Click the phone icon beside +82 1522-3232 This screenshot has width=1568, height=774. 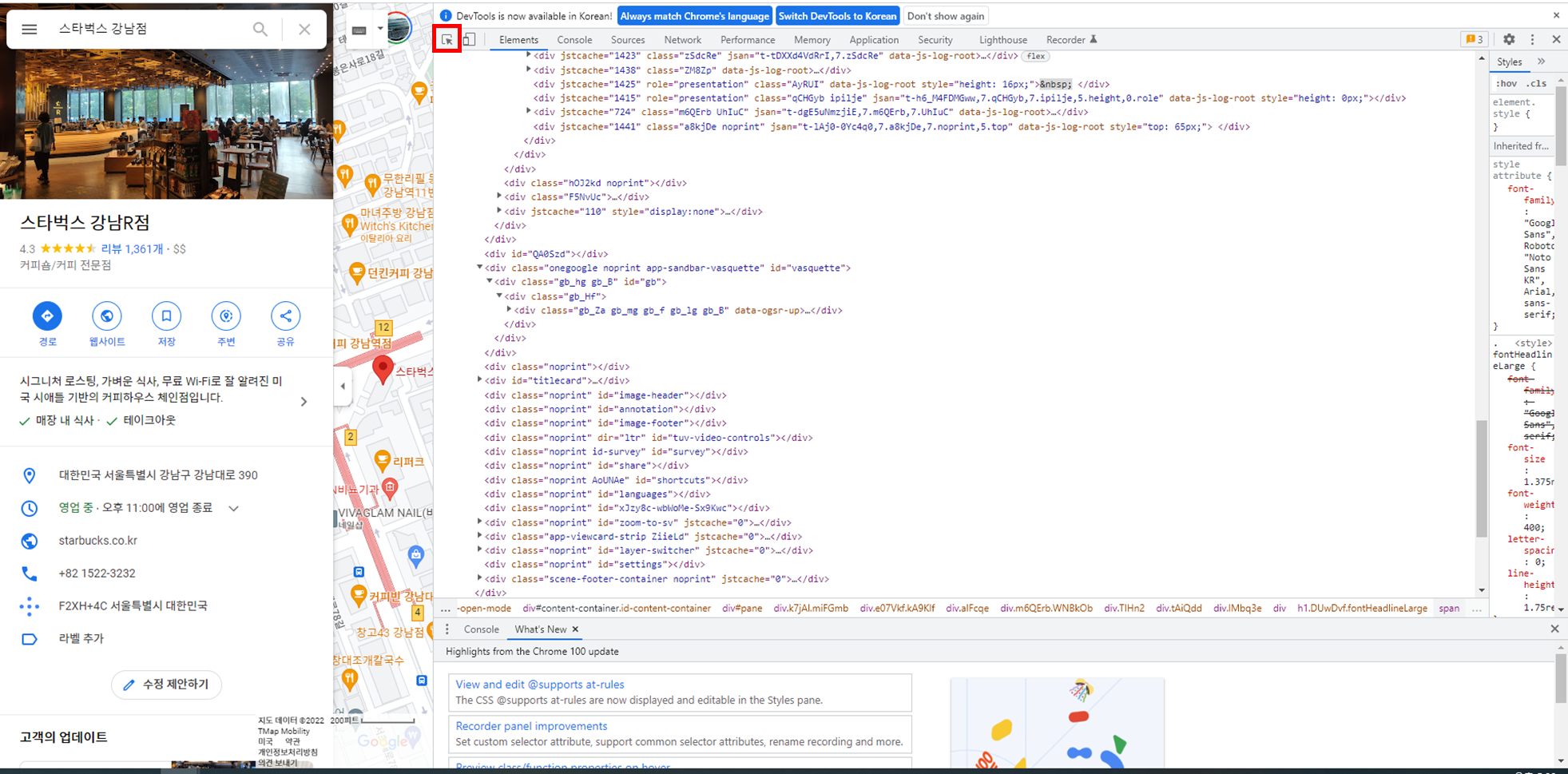click(30, 574)
